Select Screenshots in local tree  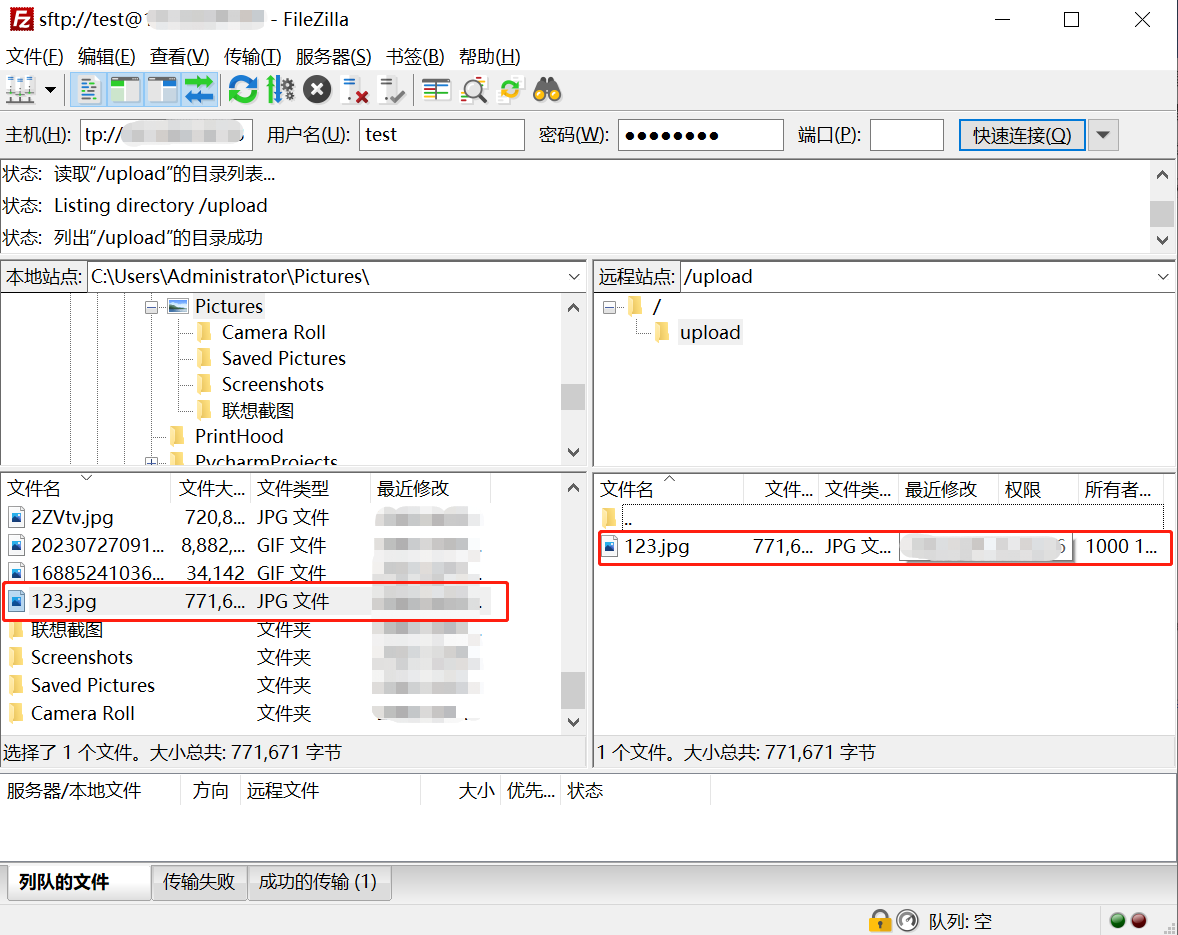coord(272,385)
